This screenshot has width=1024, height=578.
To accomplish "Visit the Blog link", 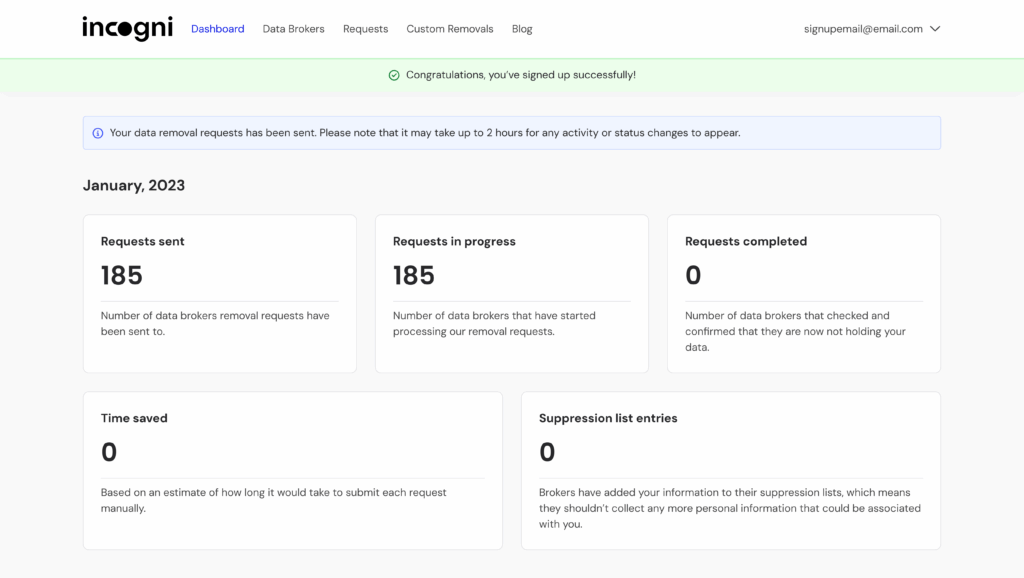I will [x=521, y=29].
